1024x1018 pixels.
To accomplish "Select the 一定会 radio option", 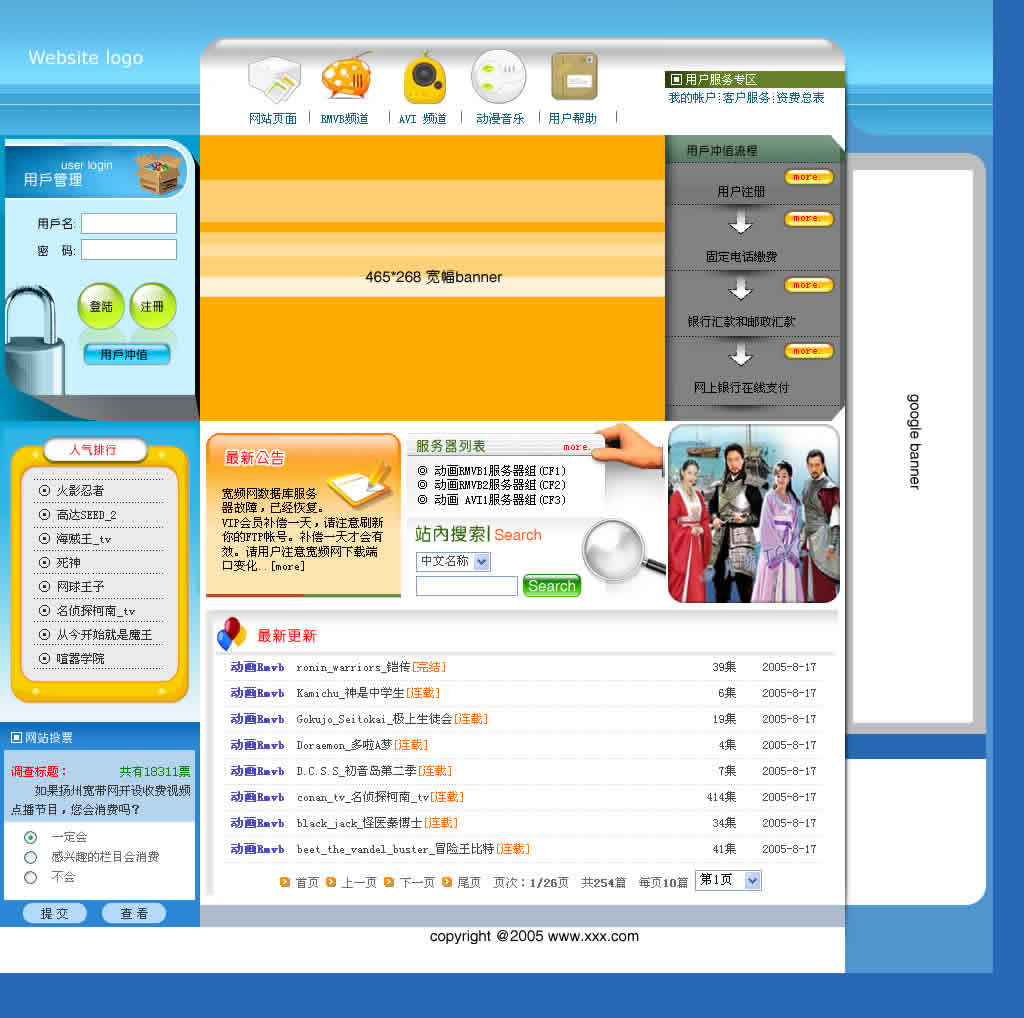I will click(31, 837).
